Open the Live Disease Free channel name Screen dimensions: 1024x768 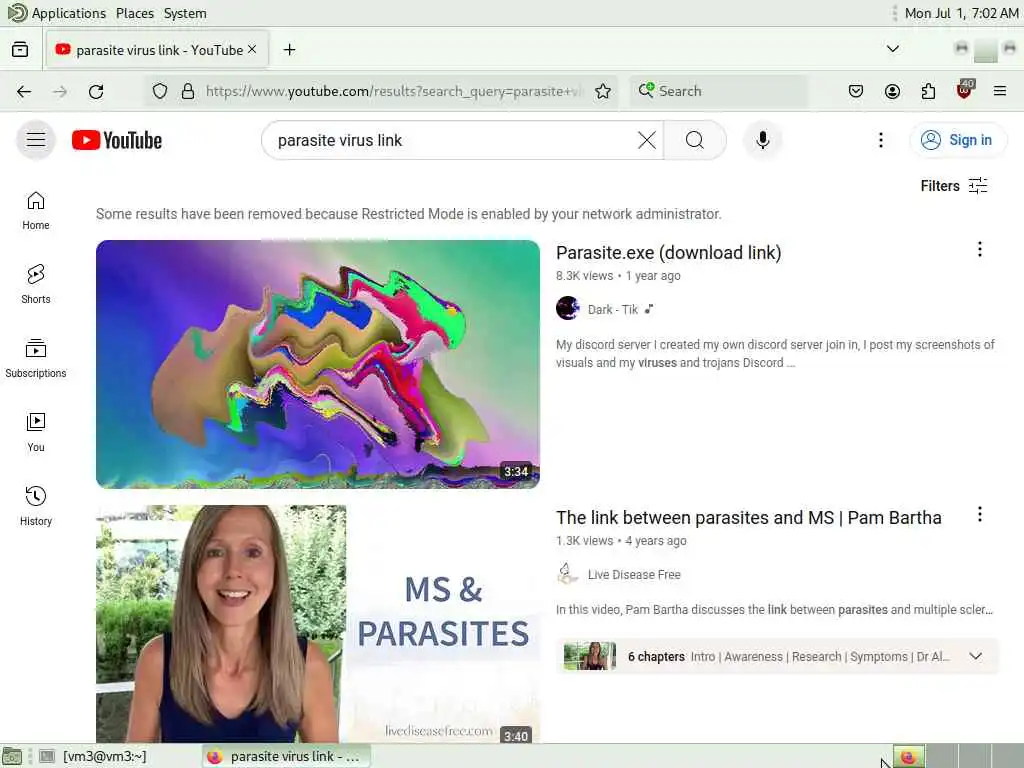click(x=633, y=575)
